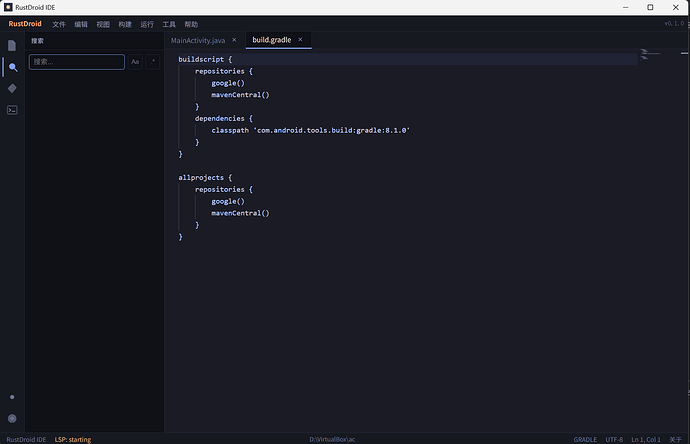Toggle case-sensitive Aa search option
This screenshot has width=690, height=444.
pyautogui.click(x=135, y=62)
